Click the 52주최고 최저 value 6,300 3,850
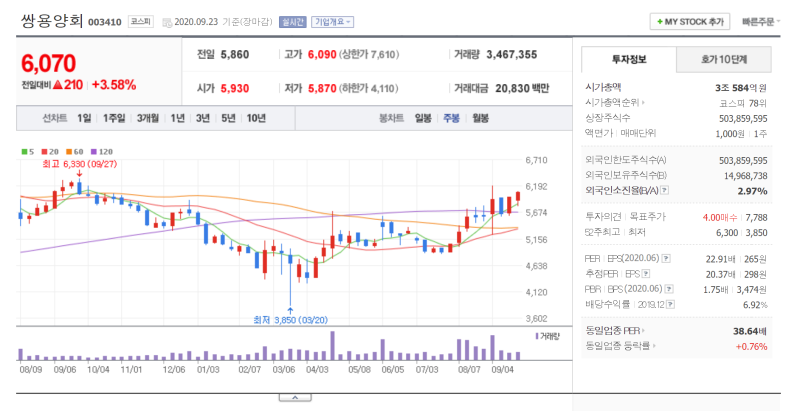The image size is (800, 411). (x=743, y=233)
